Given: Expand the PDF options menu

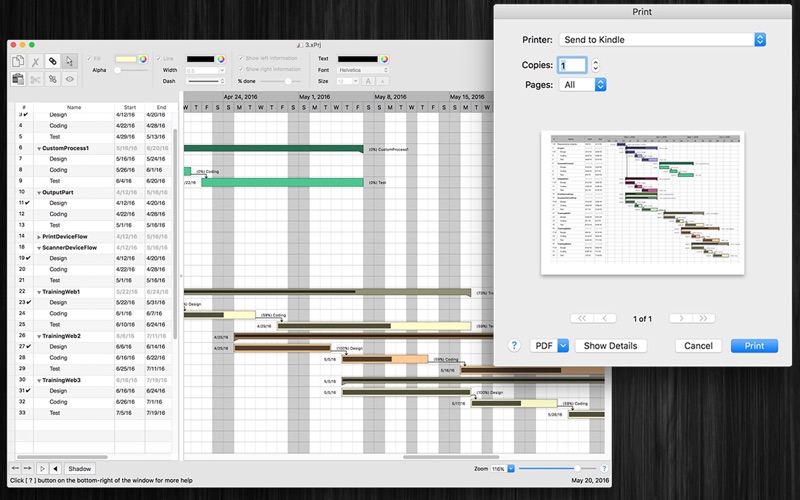Looking at the screenshot, I should pyautogui.click(x=550, y=346).
